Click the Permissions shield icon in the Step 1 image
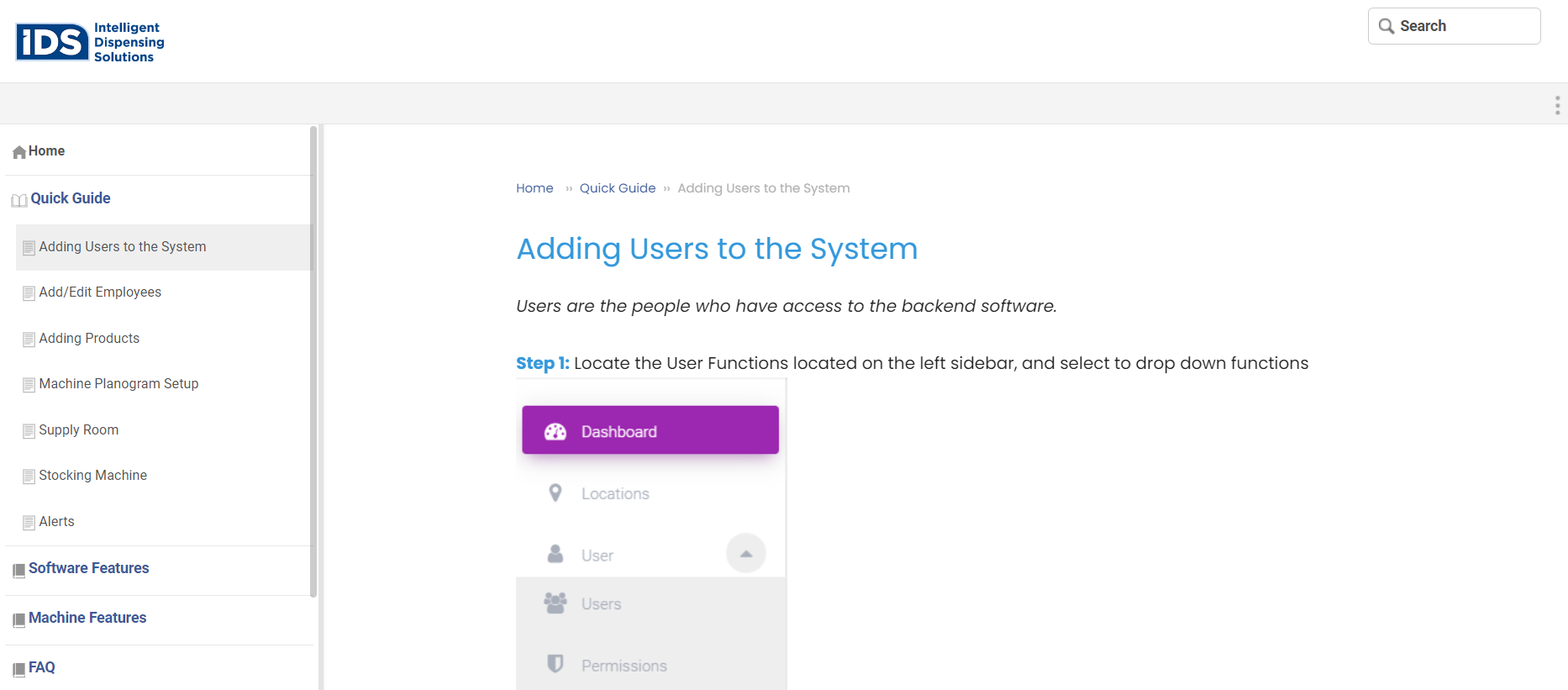1568x690 pixels. (x=555, y=664)
